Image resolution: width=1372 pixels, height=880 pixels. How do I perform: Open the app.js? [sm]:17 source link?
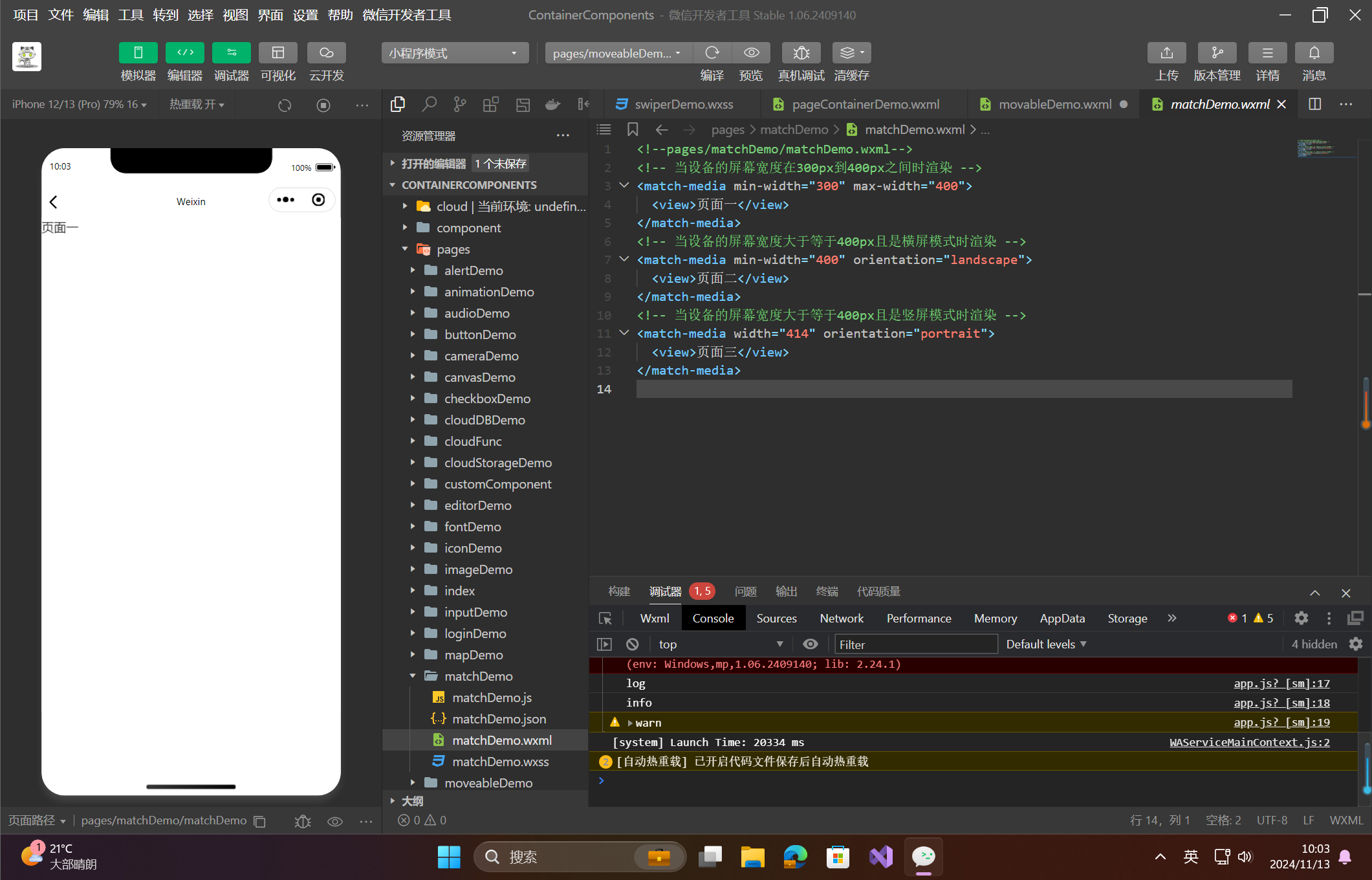[1281, 683]
